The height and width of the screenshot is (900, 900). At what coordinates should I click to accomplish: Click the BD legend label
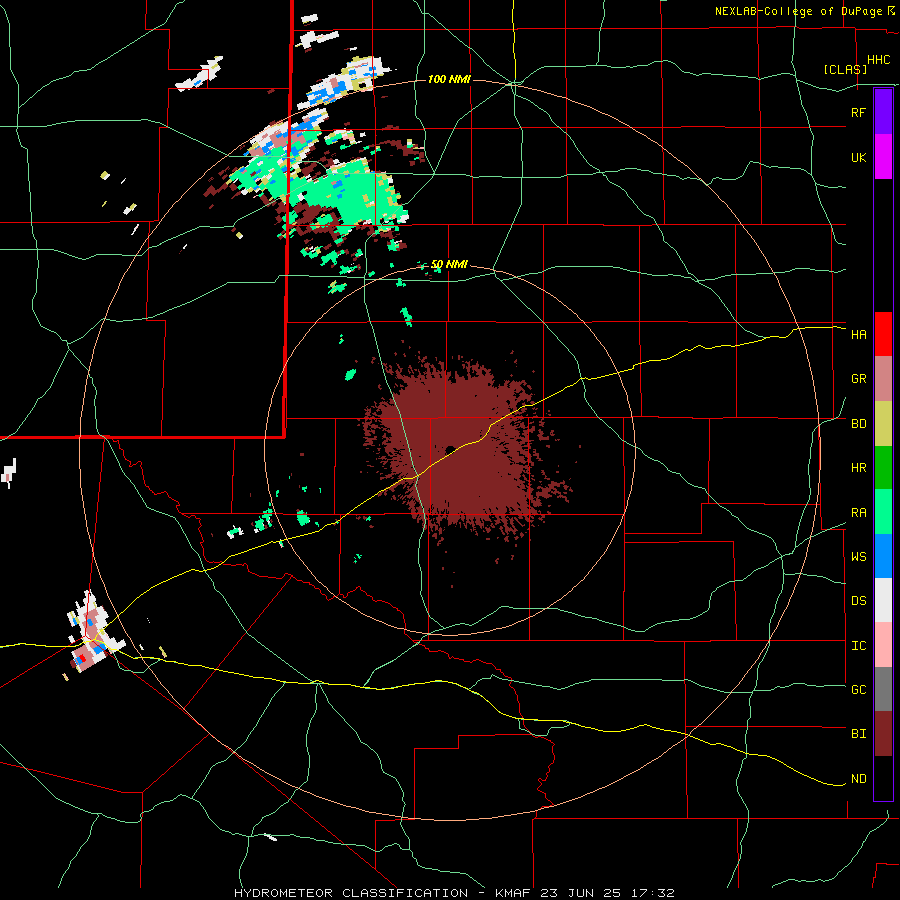click(x=858, y=424)
